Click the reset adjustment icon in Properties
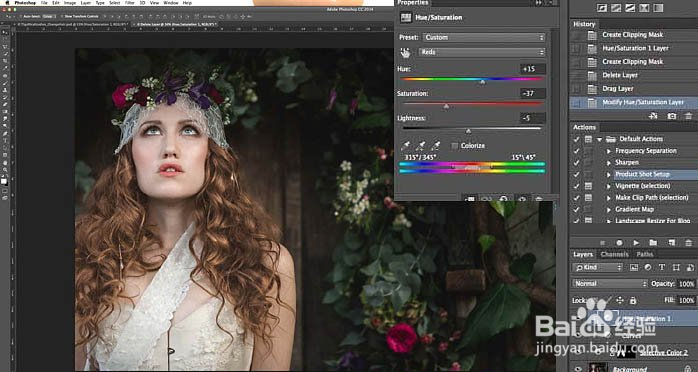This screenshot has width=698, height=372. pyautogui.click(x=504, y=199)
